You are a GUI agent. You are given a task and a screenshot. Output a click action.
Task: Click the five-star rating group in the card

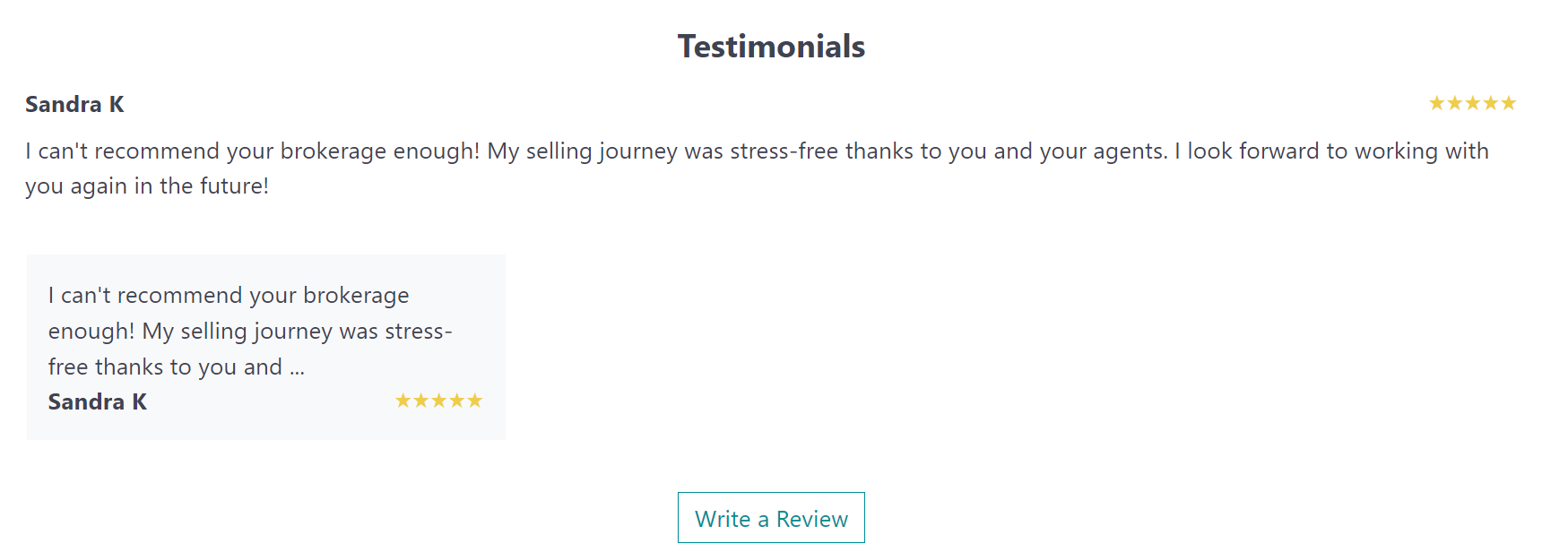tap(438, 401)
